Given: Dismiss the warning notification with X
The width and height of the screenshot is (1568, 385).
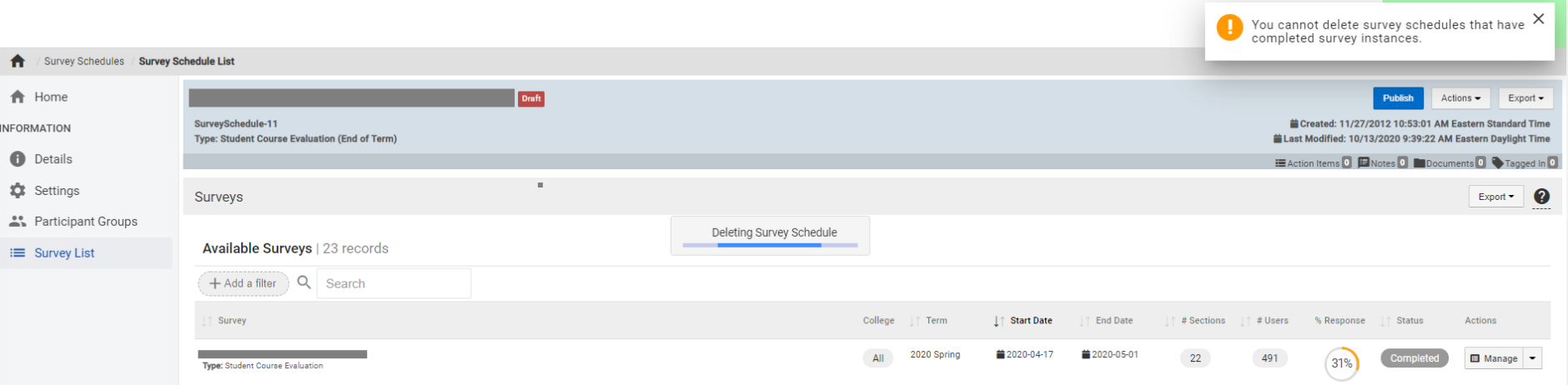Looking at the screenshot, I should point(1539,19).
